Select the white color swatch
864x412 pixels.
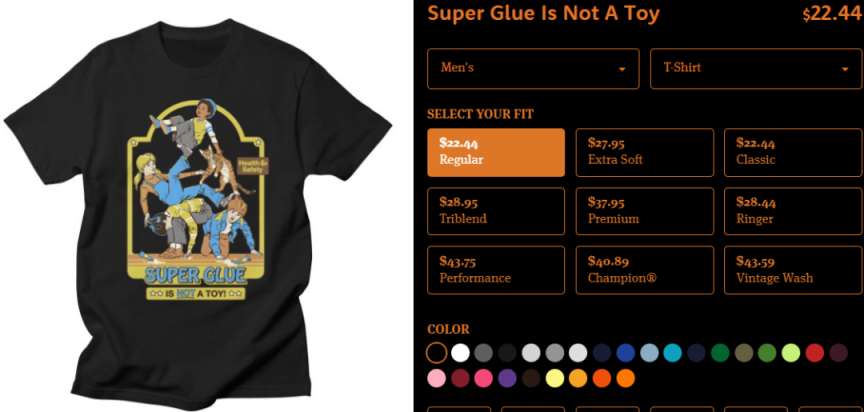pos(460,353)
